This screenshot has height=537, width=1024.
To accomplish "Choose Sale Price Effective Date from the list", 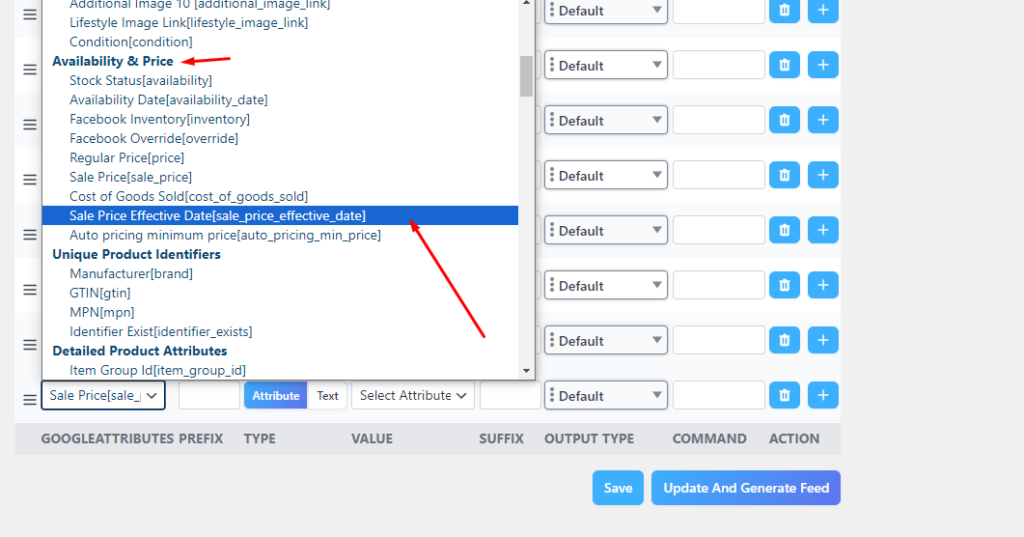I will point(217,216).
